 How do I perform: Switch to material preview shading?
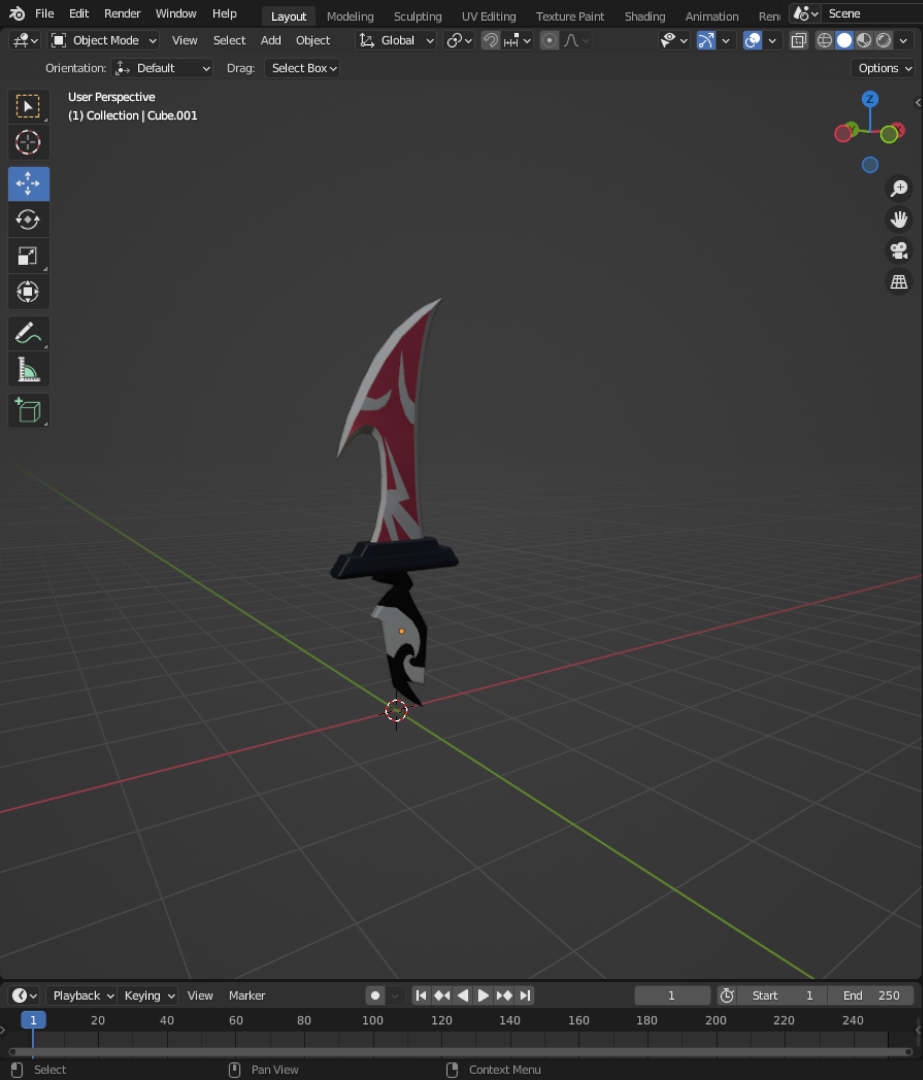[x=864, y=41]
